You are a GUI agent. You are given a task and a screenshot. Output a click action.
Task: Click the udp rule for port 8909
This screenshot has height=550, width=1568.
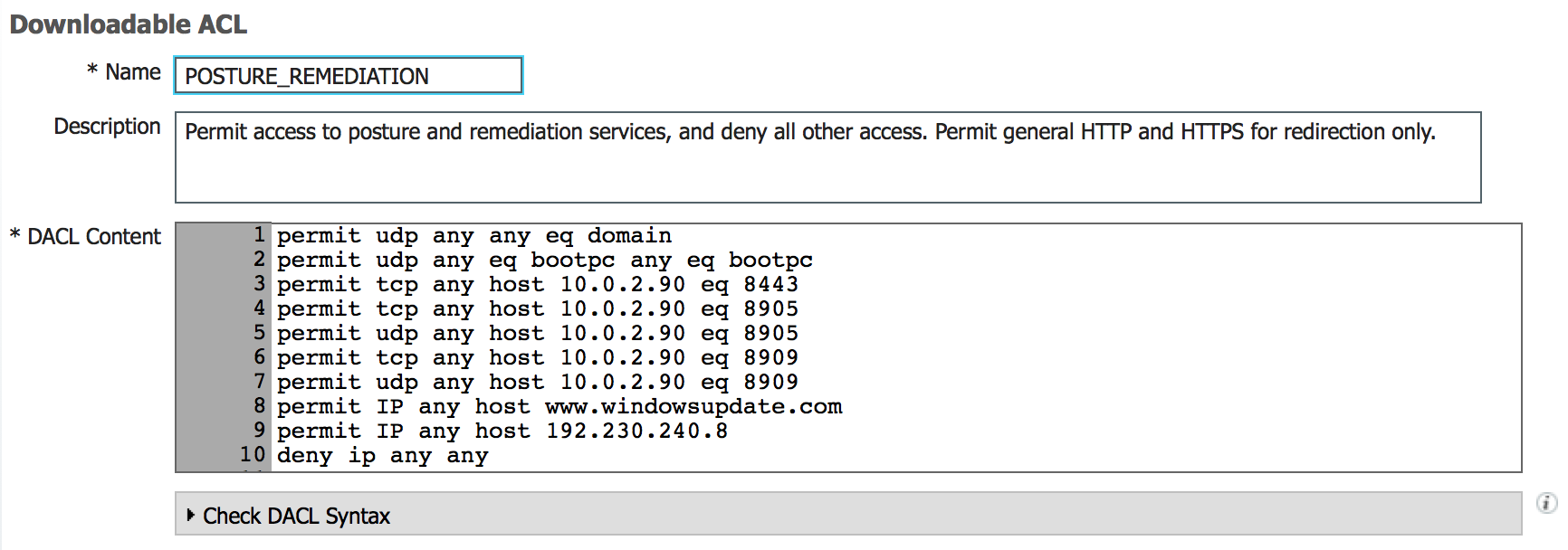(x=537, y=383)
